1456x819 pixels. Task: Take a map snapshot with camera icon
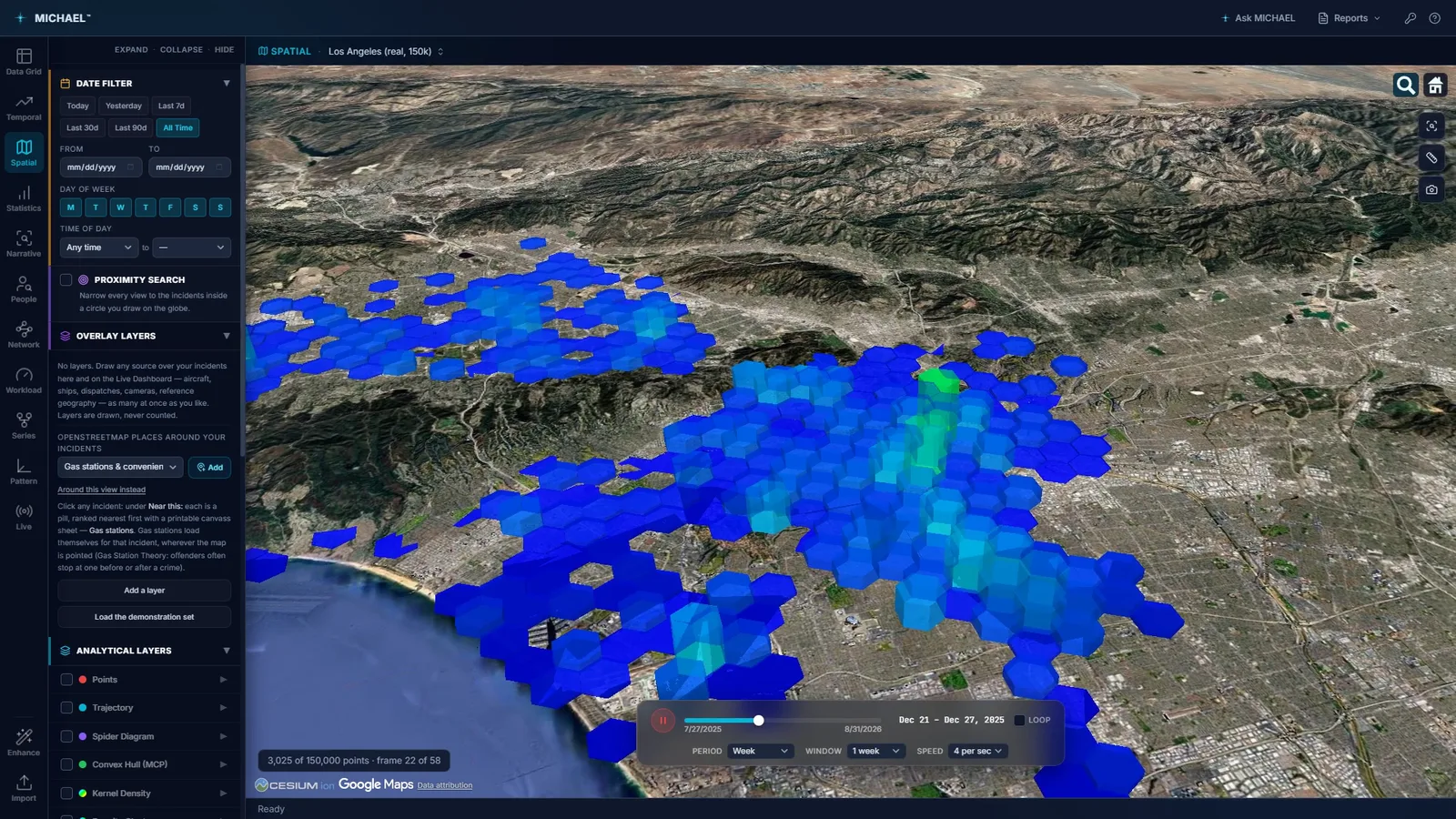click(1431, 189)
